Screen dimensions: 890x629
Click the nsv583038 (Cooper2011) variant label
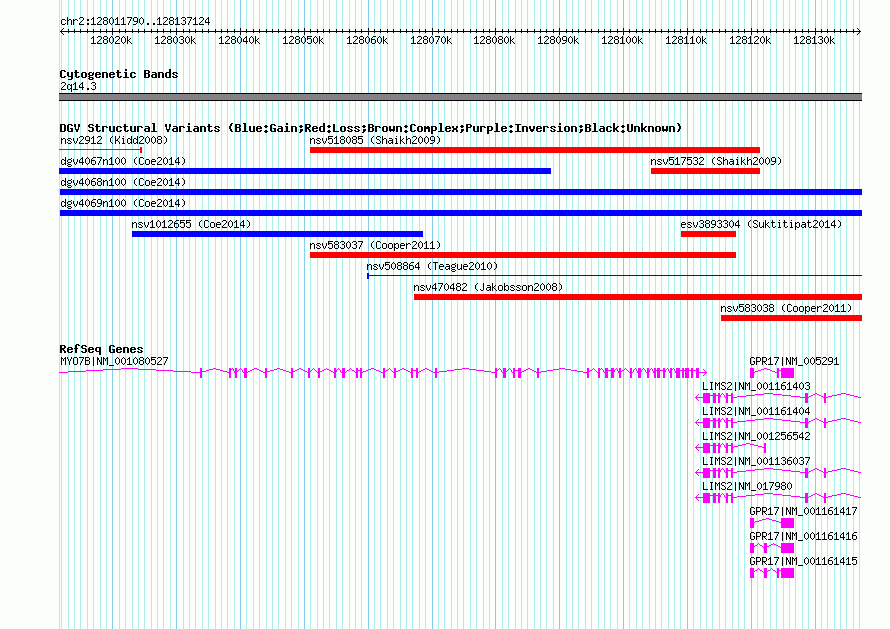pos(787,308)
